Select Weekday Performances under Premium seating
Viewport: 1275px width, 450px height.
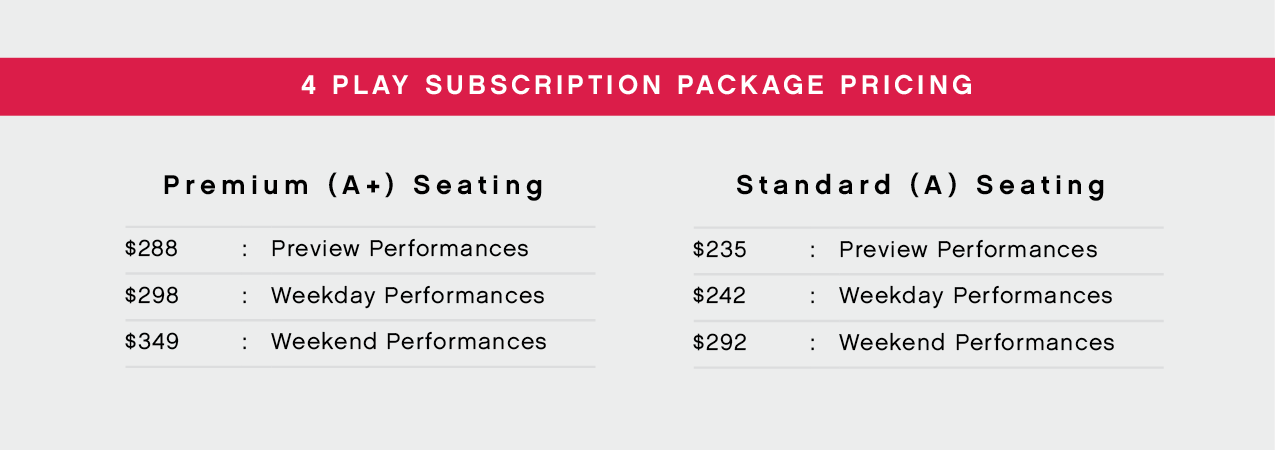coord(408,296)
